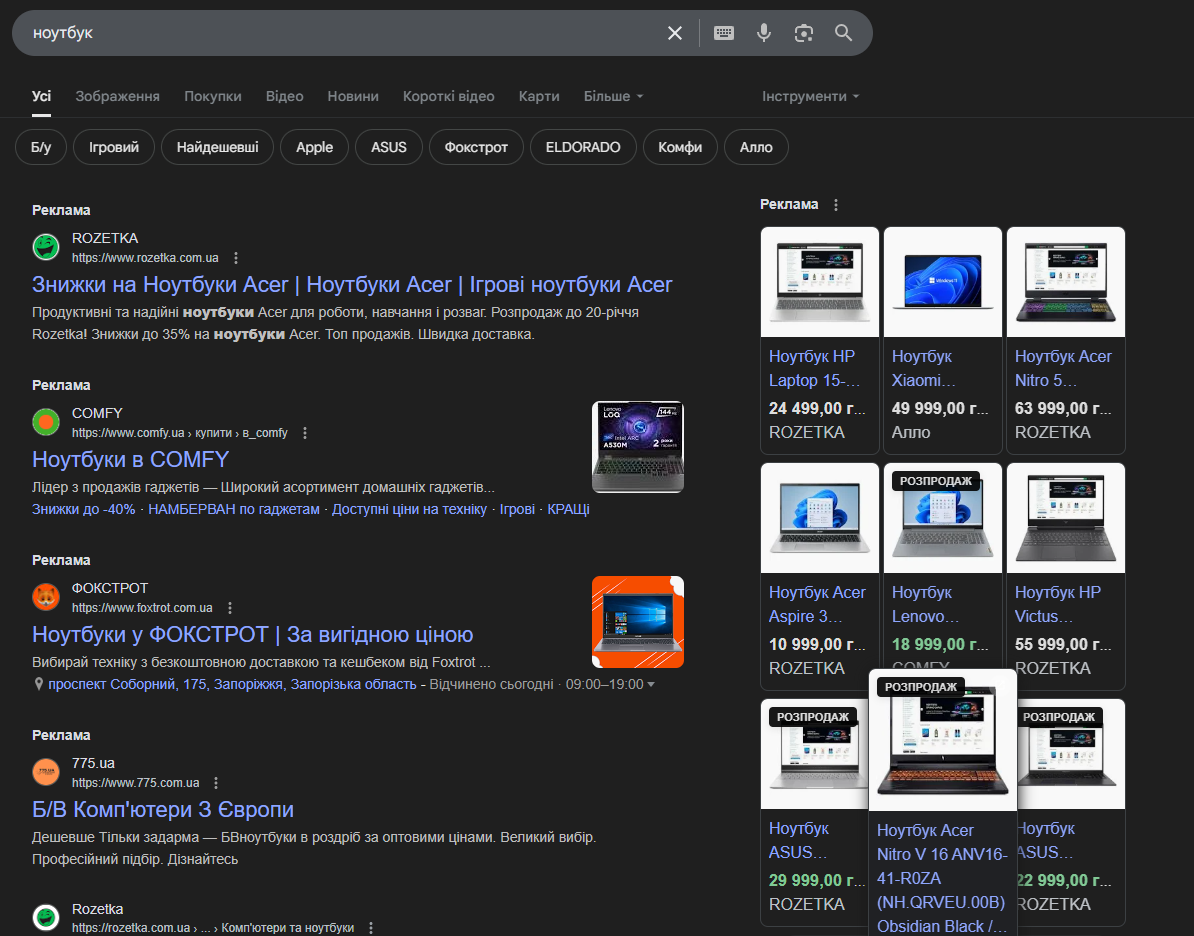Image resolution: width=1194 pixels, height=936 pixels.
Task: Open the three-dot menu for the organic Rozetka result
Action: 371,928
